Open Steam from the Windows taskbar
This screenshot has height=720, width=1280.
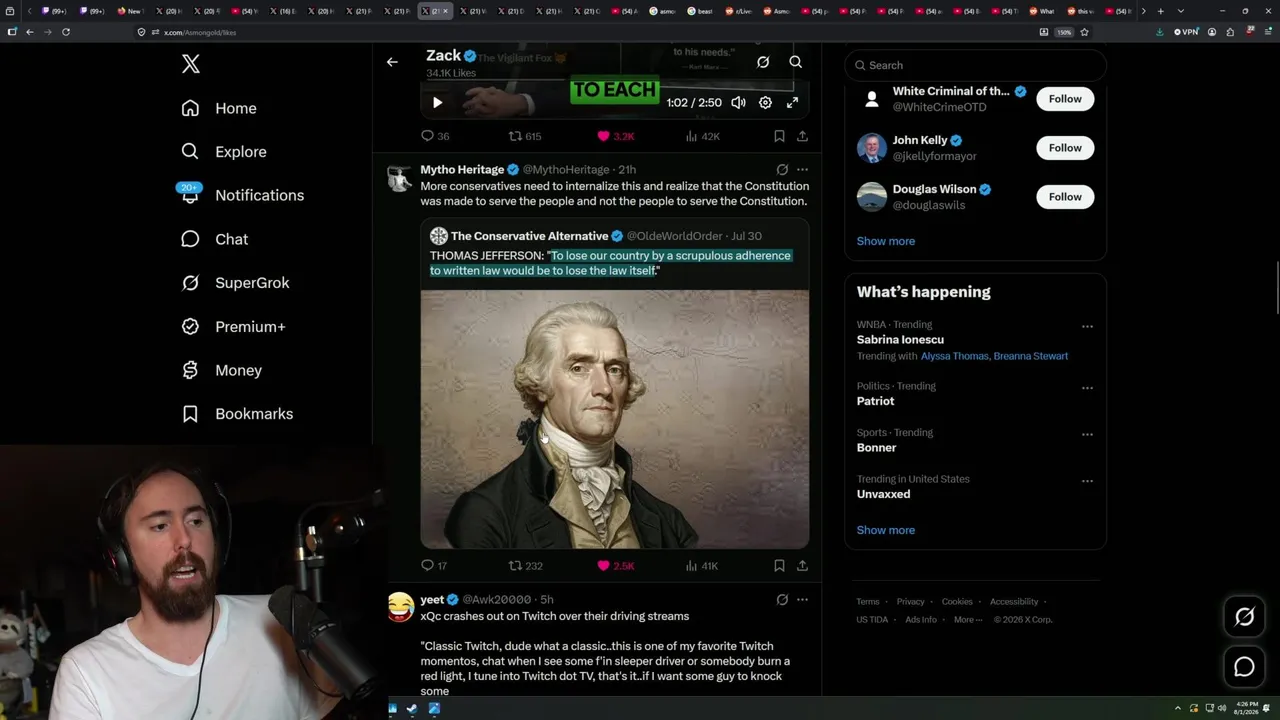[413, 708]
